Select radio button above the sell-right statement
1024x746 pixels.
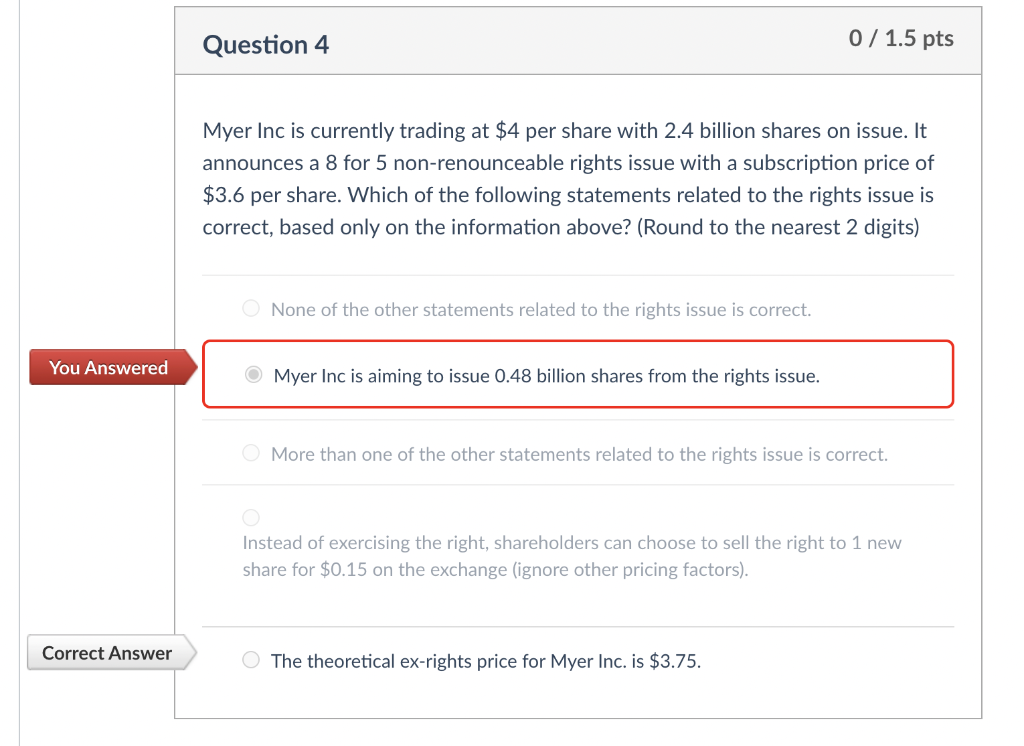tap(250, 517)
